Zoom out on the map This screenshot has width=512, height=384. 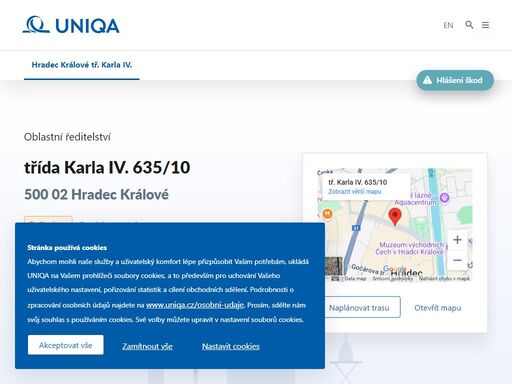(457, 260)
